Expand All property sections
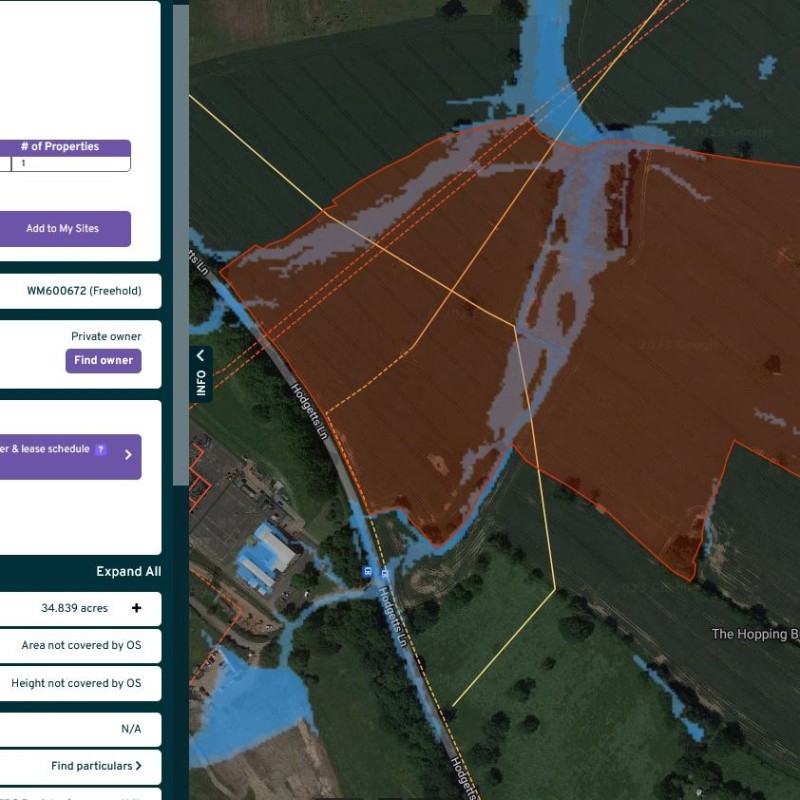 128,572
